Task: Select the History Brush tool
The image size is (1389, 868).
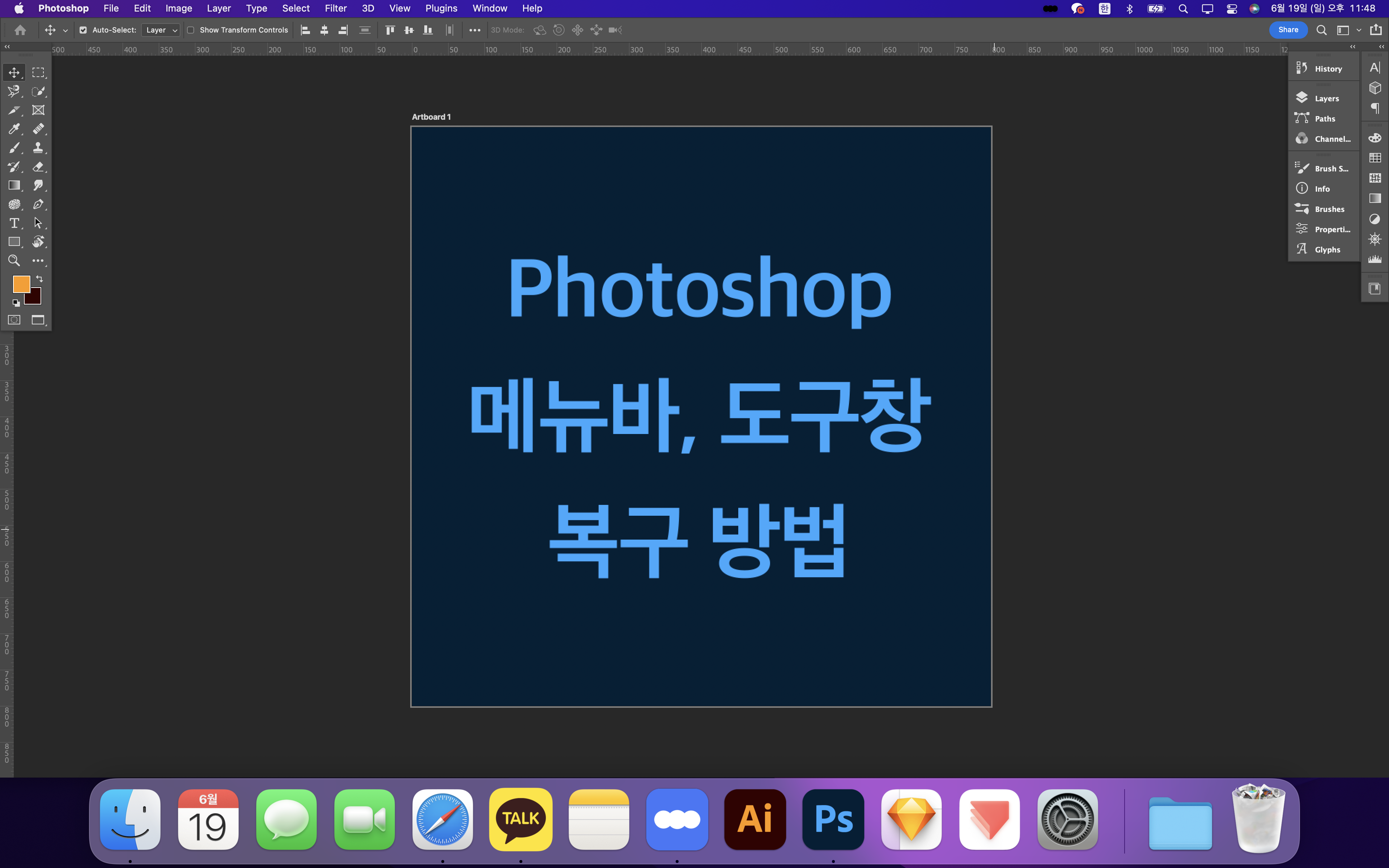Action: [14, 167]
